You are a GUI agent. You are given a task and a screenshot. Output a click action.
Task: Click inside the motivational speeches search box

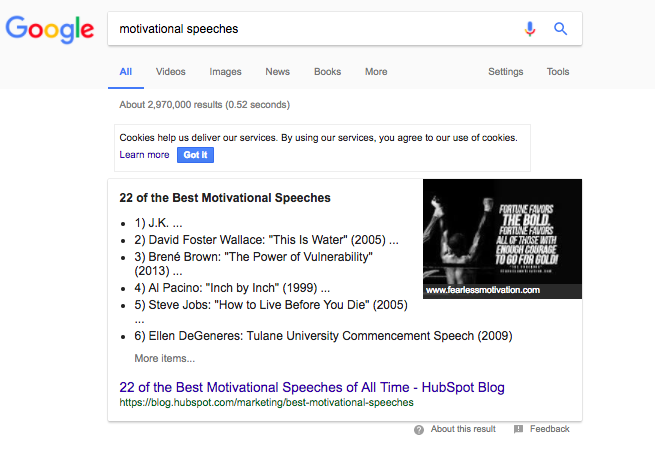coord(310,29)
